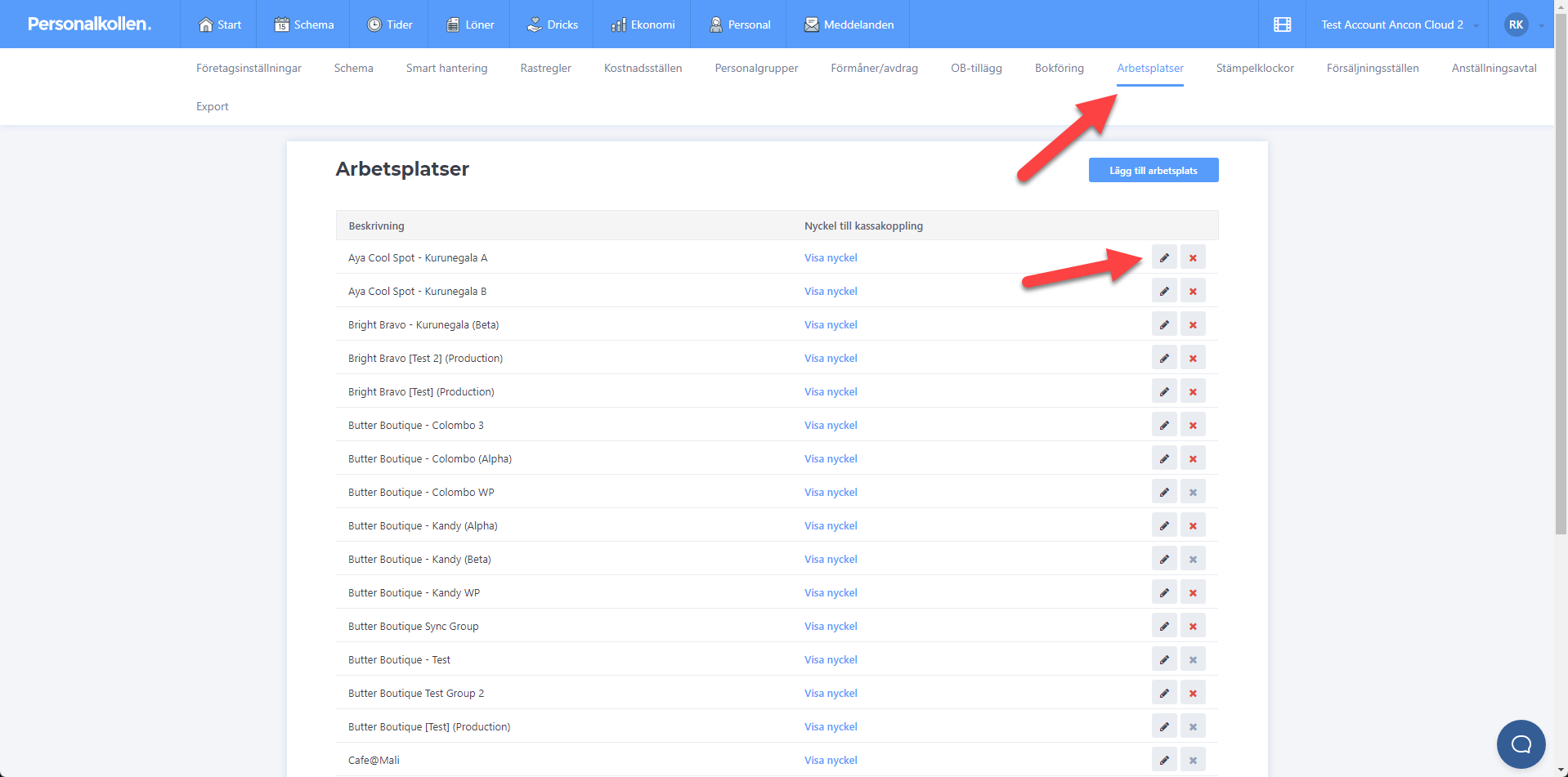Go to Start in main navigation
Screen dimensions: 1568x777
219,25
